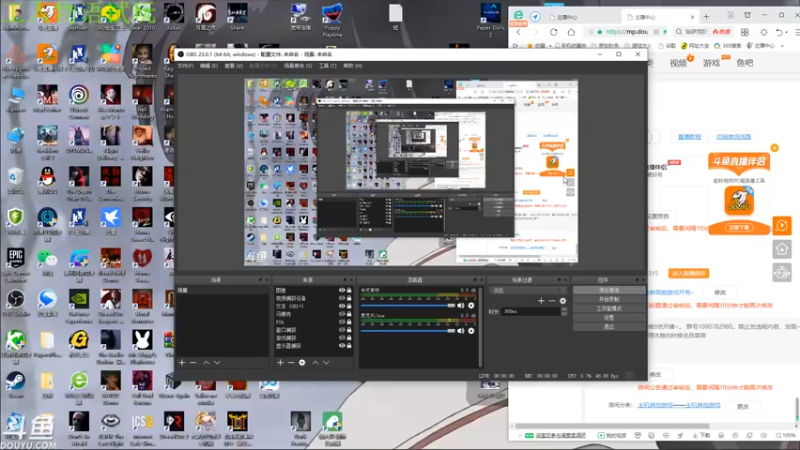Screen dimensions: 800x450
Task: Move the scene down in the Scenes panel
Action: tap(217, 362)
